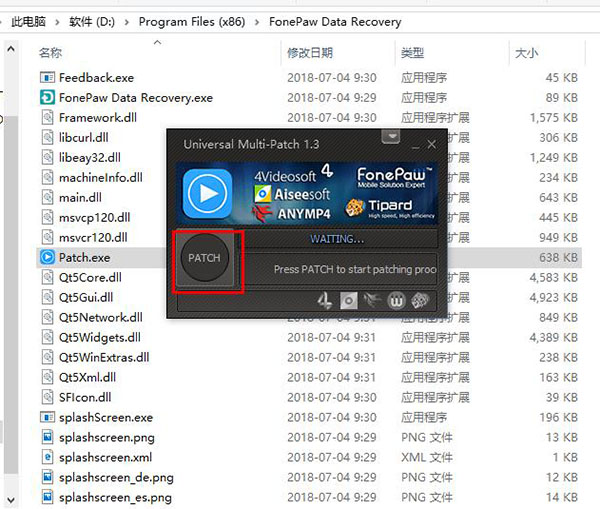Select the Tipard dice icon in footer

point(419,300)
